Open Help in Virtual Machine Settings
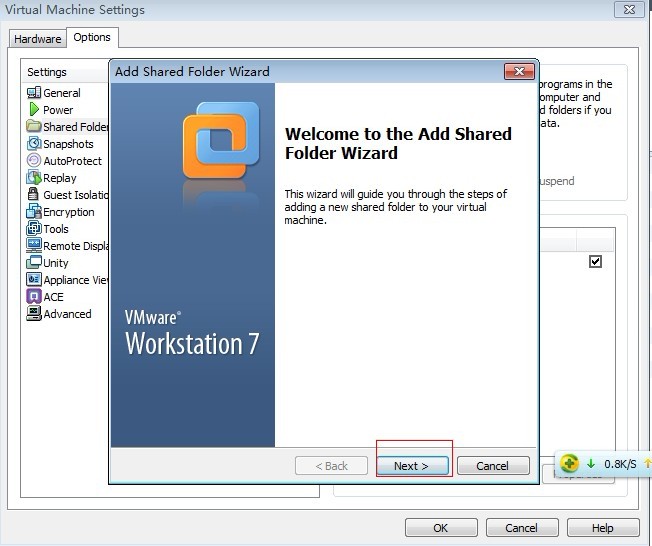The height and width of the screenshot is (546, 652). pyautogui.click(x=603, y=528)
